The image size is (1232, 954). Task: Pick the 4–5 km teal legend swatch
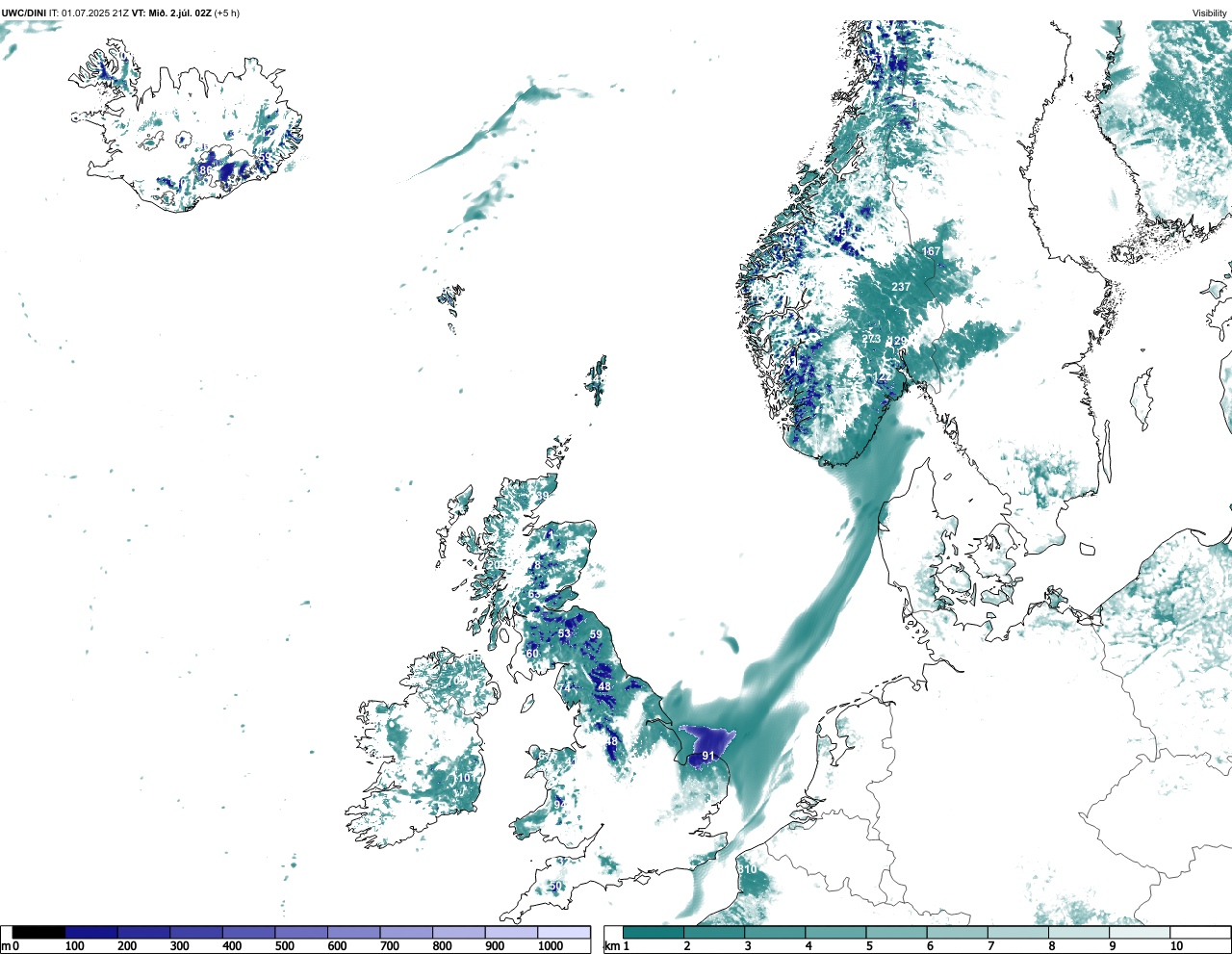pyautogui.click(x=835, y=933)
